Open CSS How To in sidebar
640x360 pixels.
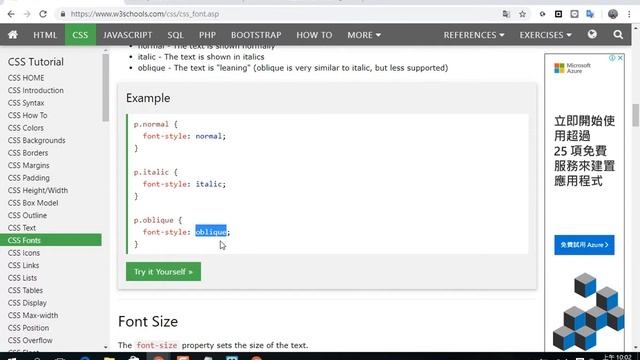click(27, 115)
